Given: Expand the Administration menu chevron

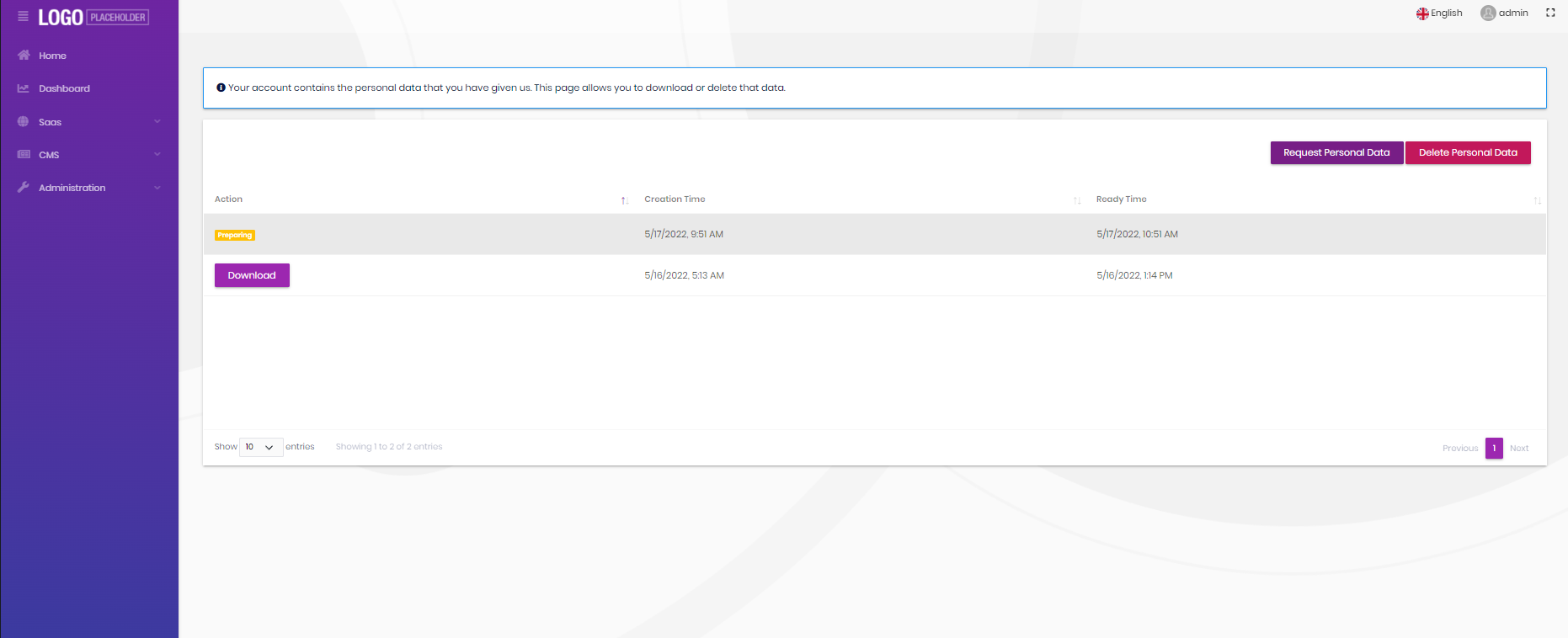Looking at the screenshot, I should [157, 188].
